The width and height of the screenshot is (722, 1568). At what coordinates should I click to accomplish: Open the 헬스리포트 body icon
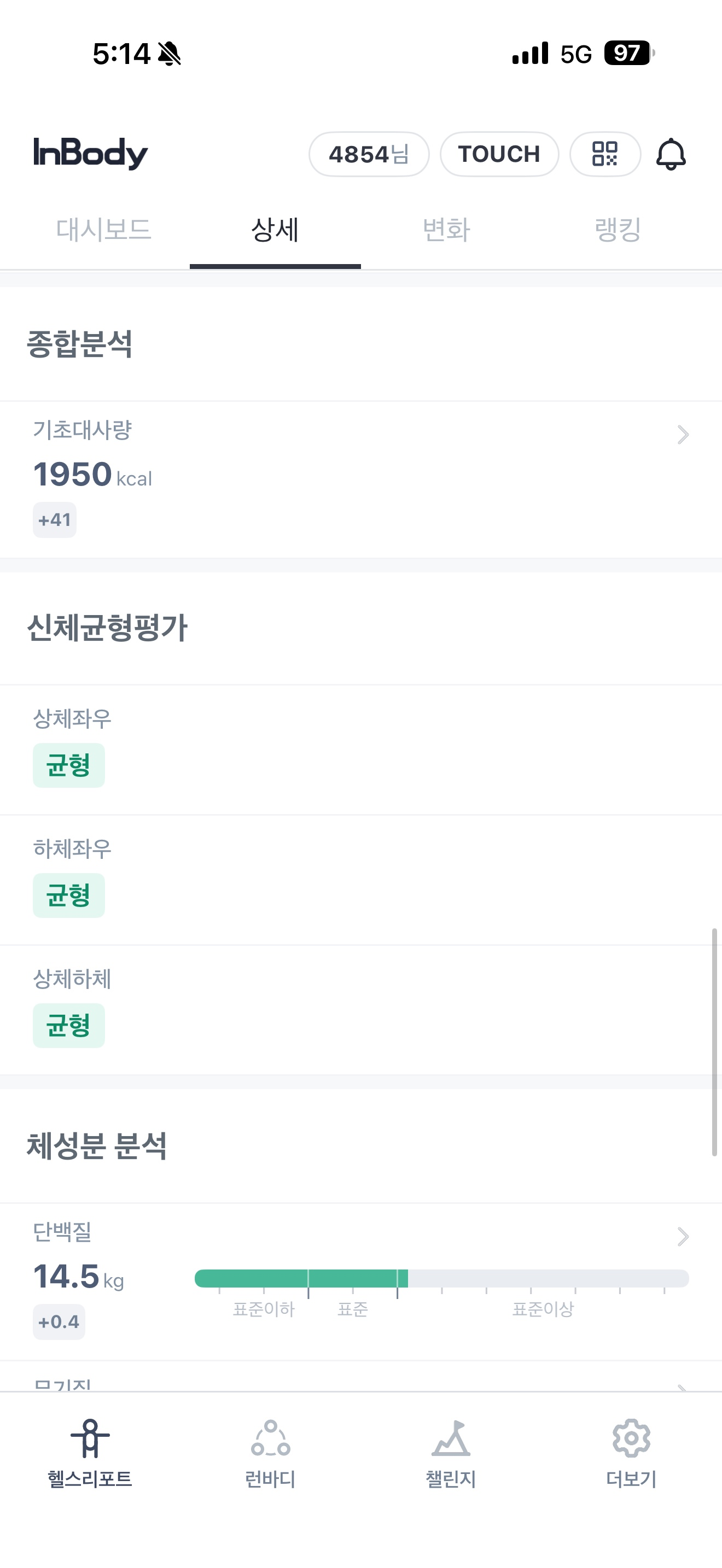[x=90, y=1438]
